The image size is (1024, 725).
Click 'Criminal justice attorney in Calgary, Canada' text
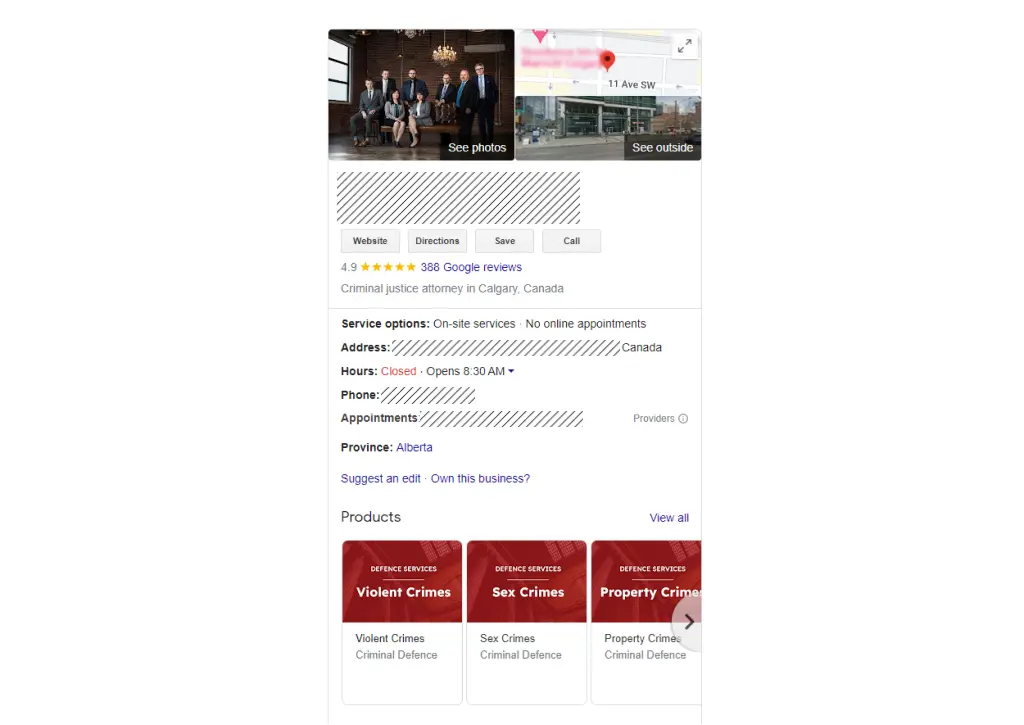pyautogui.click(x=452, y=289)
